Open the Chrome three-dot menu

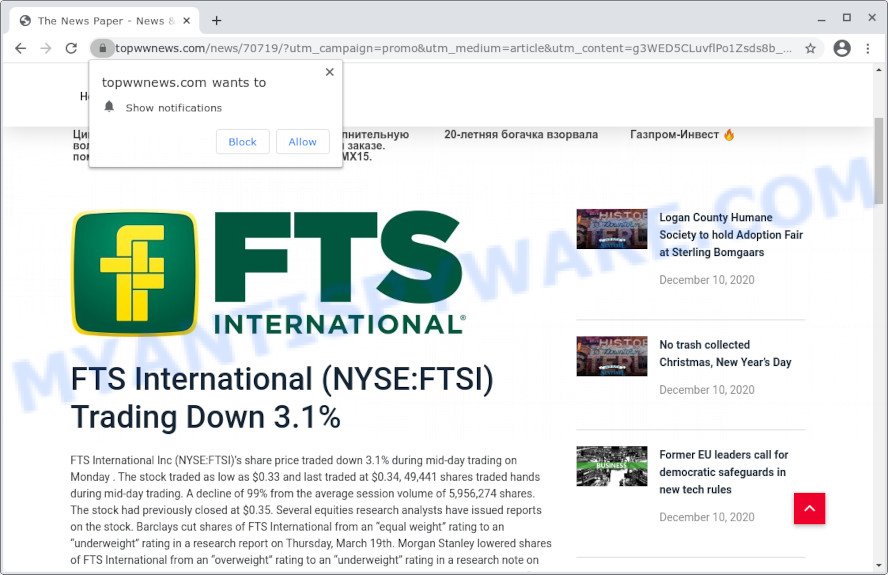[868, 48]
